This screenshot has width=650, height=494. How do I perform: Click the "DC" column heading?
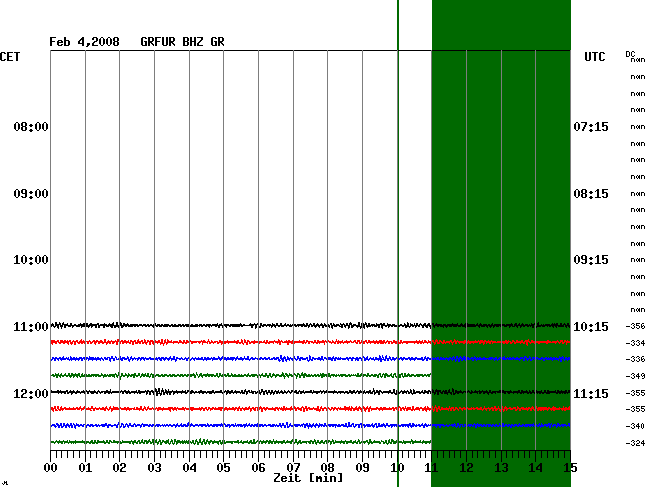point(630,54)
